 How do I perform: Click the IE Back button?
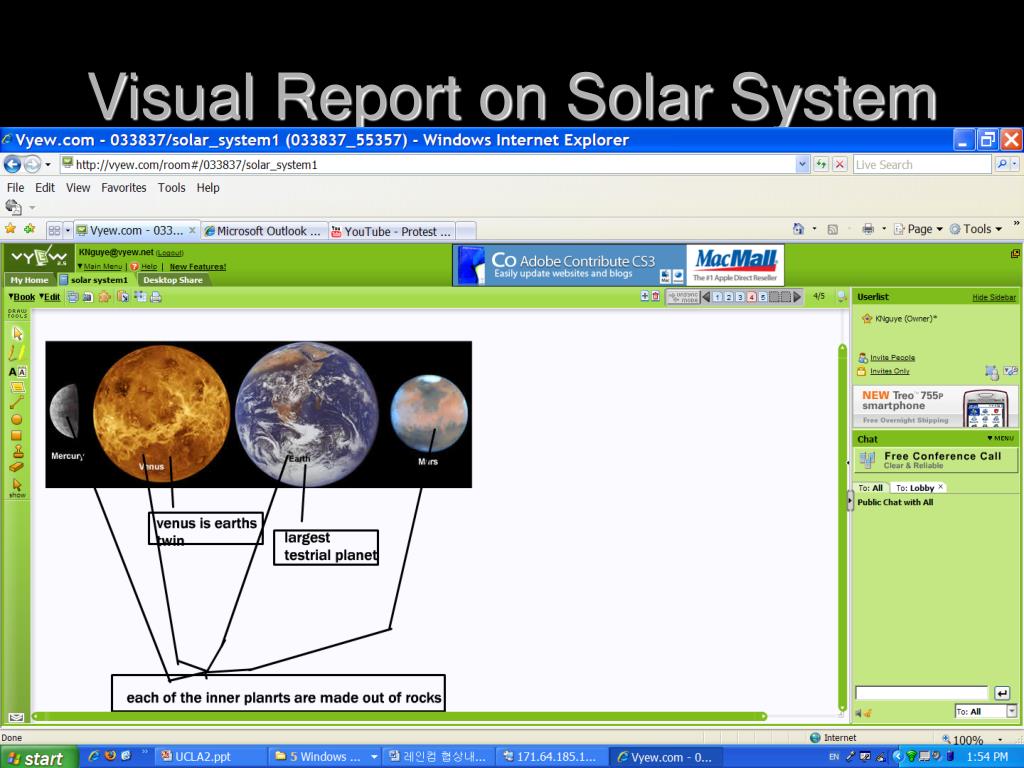pos(12,164)
